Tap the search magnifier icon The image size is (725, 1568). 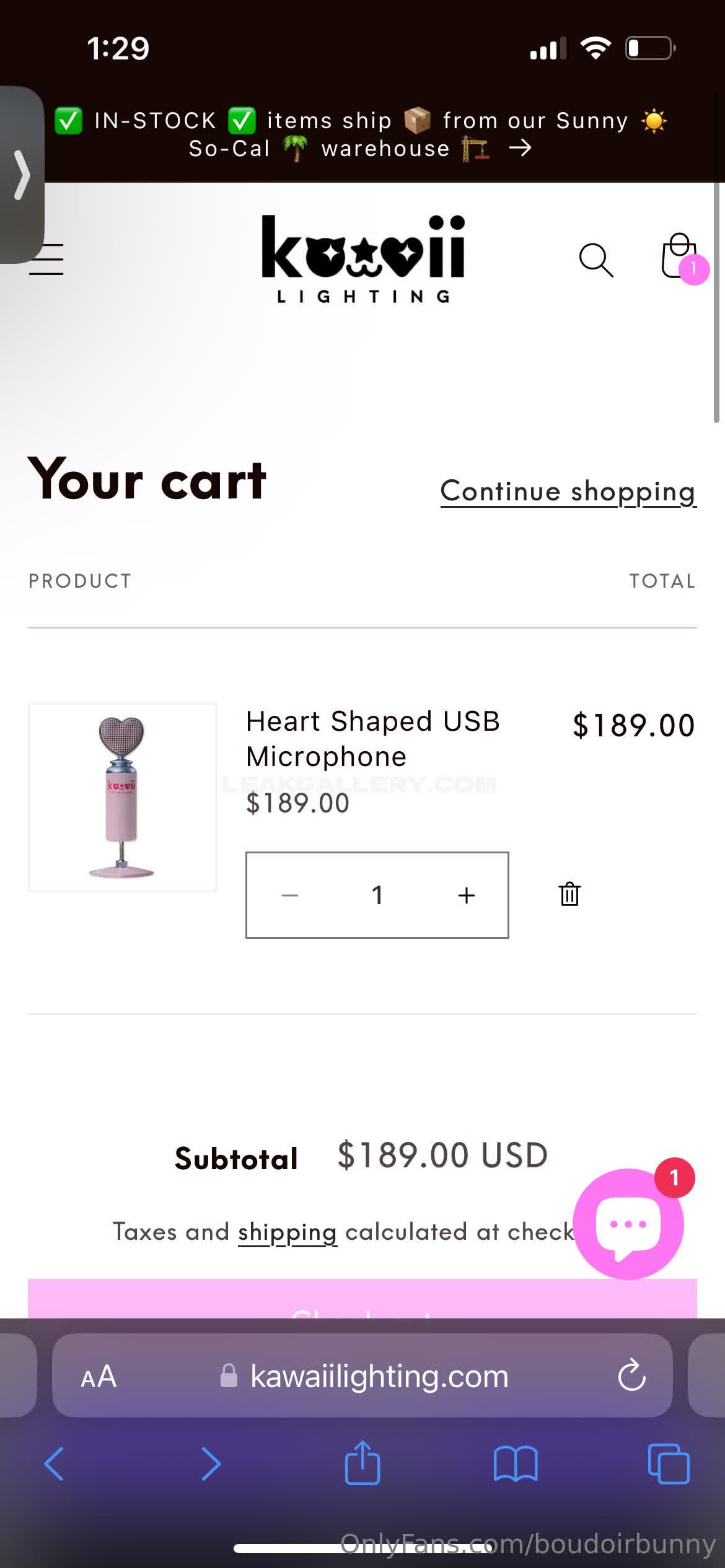coord(595,259)
